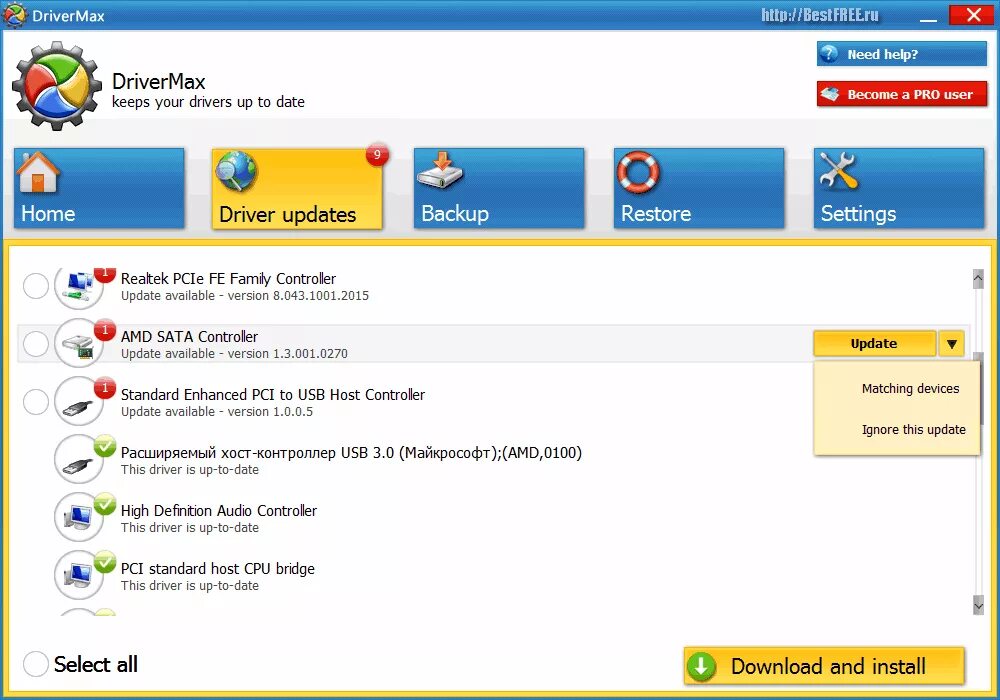Screen dimensions: 1000x700
Task: Click Realtek PCIe FE Family Controller name
Action: tap(228, 279)
